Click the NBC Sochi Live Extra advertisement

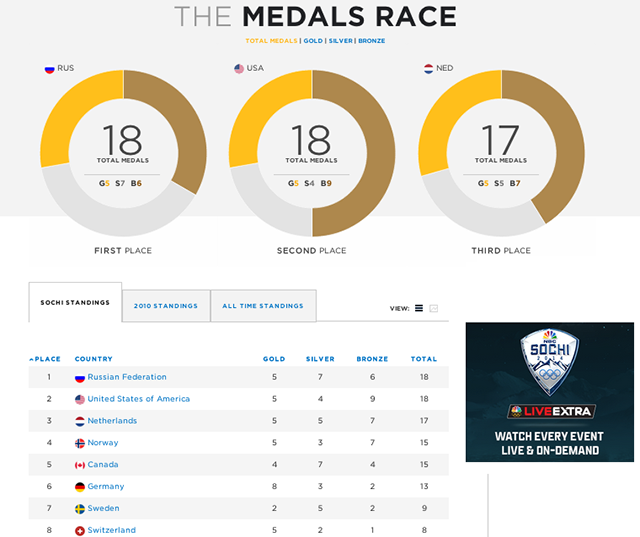(549, 392)
